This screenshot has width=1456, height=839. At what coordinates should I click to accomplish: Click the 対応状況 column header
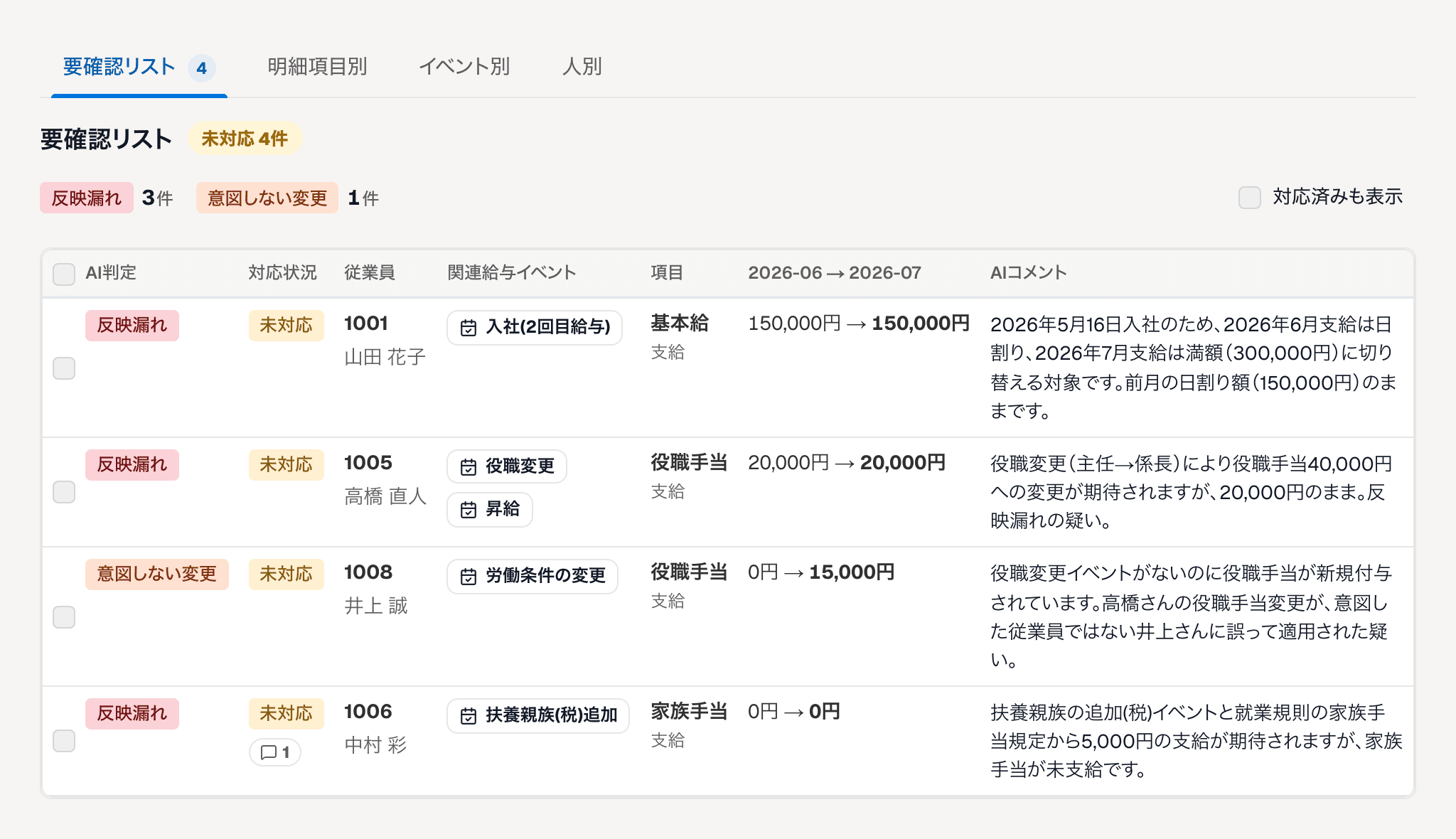coord(282,273)
